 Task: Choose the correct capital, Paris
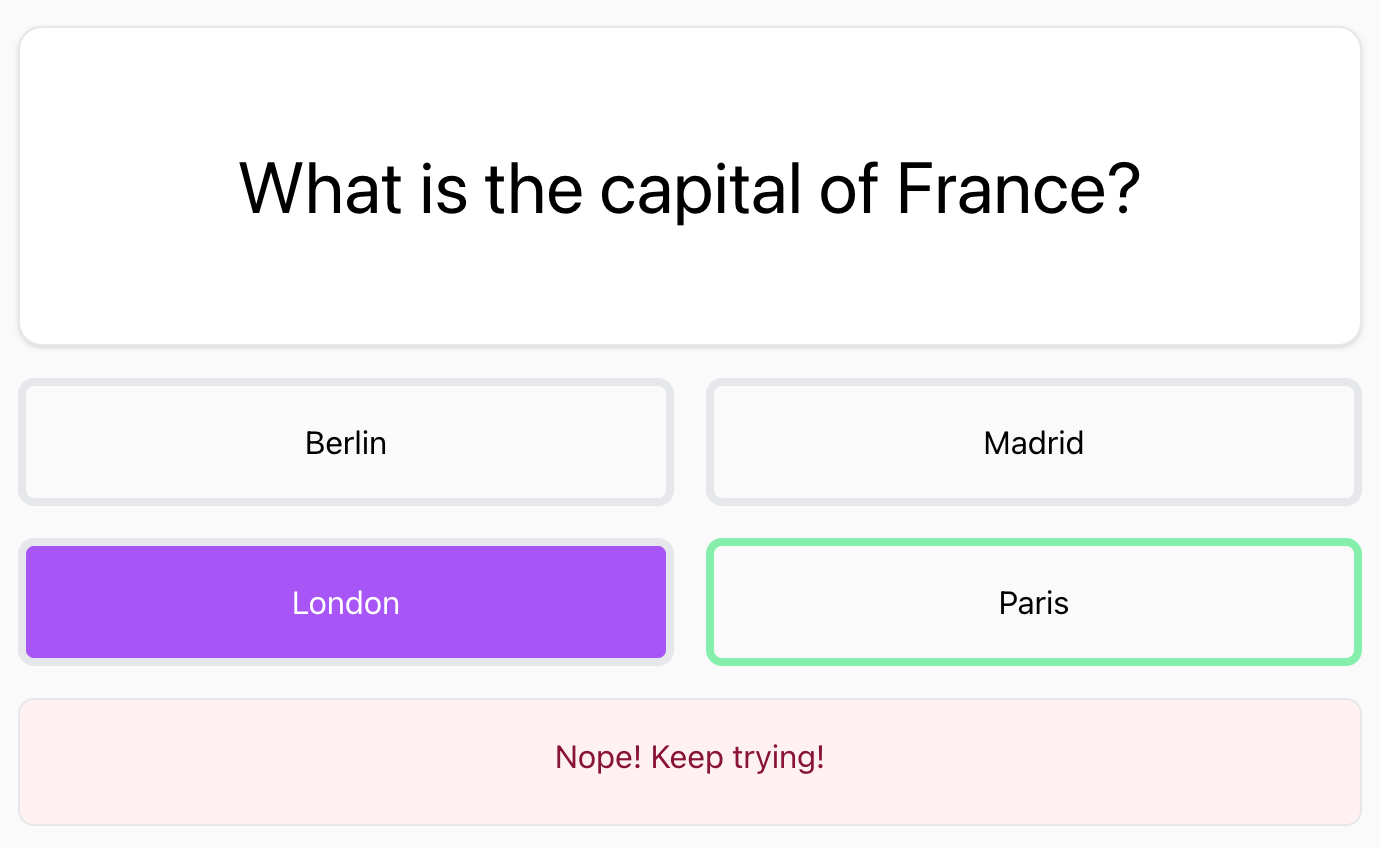[x=1033, y=602]
